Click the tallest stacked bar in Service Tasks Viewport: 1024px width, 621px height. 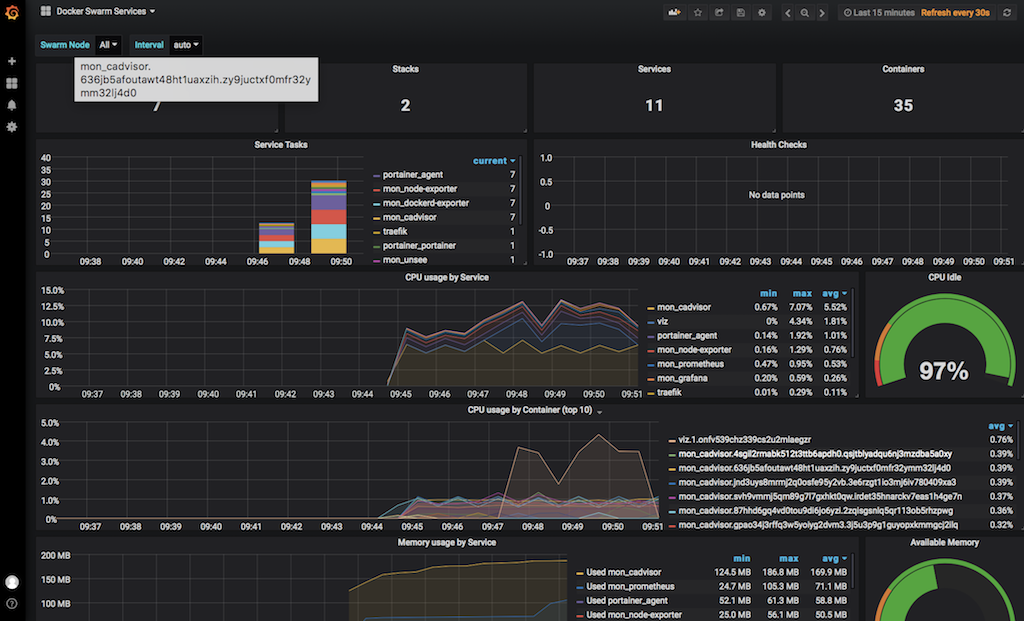[328, 217]
